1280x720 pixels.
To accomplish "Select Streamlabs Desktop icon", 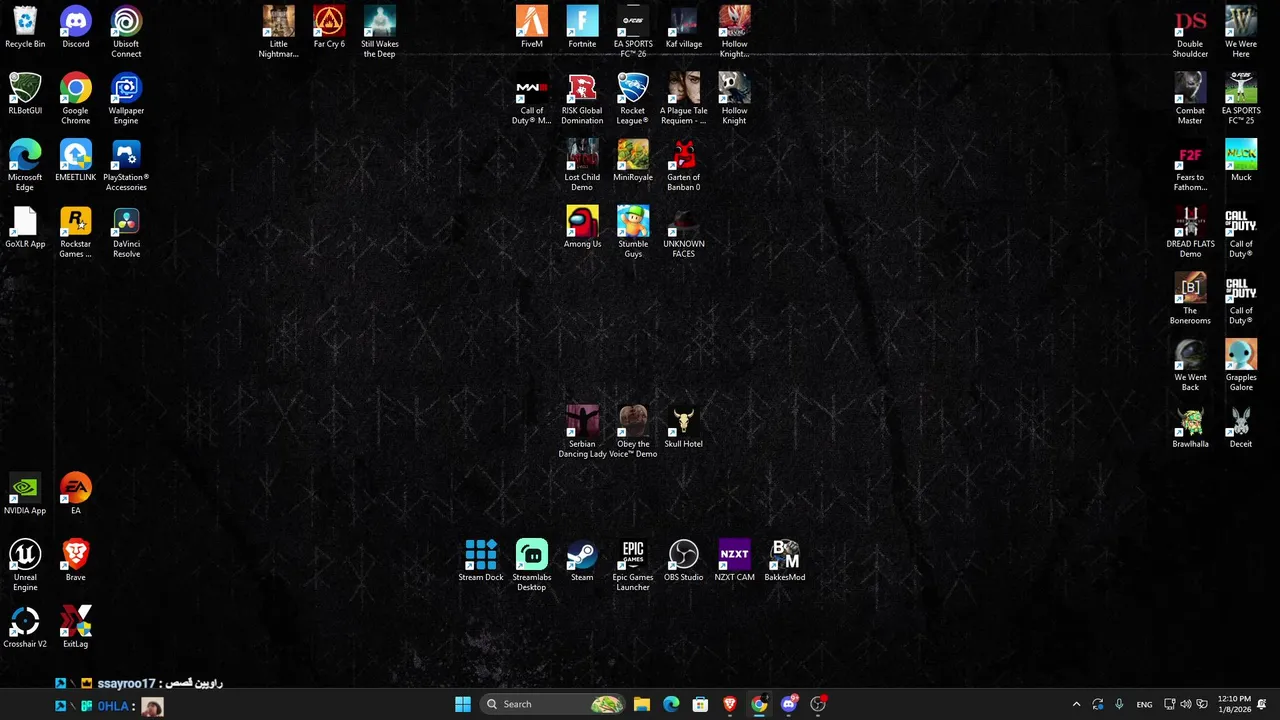I will click(532, 566).
